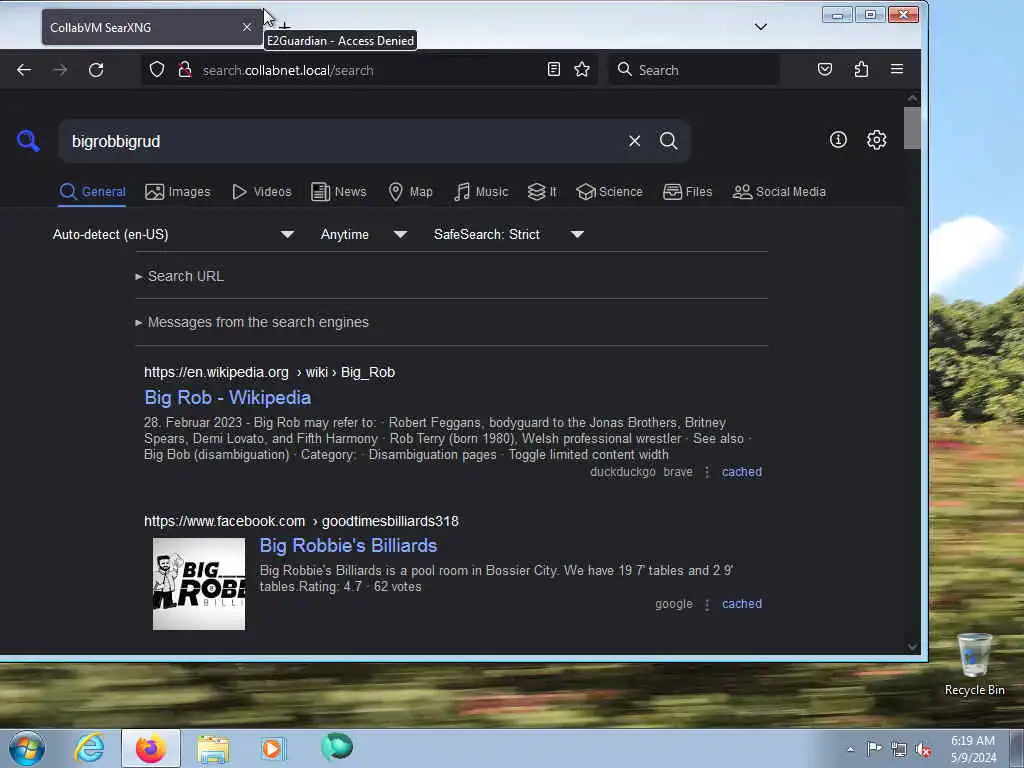Open the Pocket save icon
The width and height of the screenshot is (1024, 768).
point(825,69)
